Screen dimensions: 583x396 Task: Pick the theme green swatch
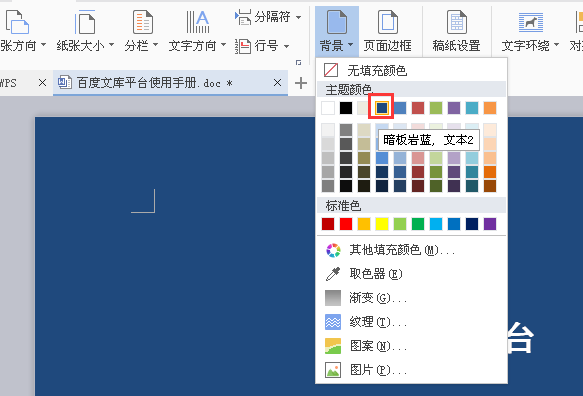(436, 108)
